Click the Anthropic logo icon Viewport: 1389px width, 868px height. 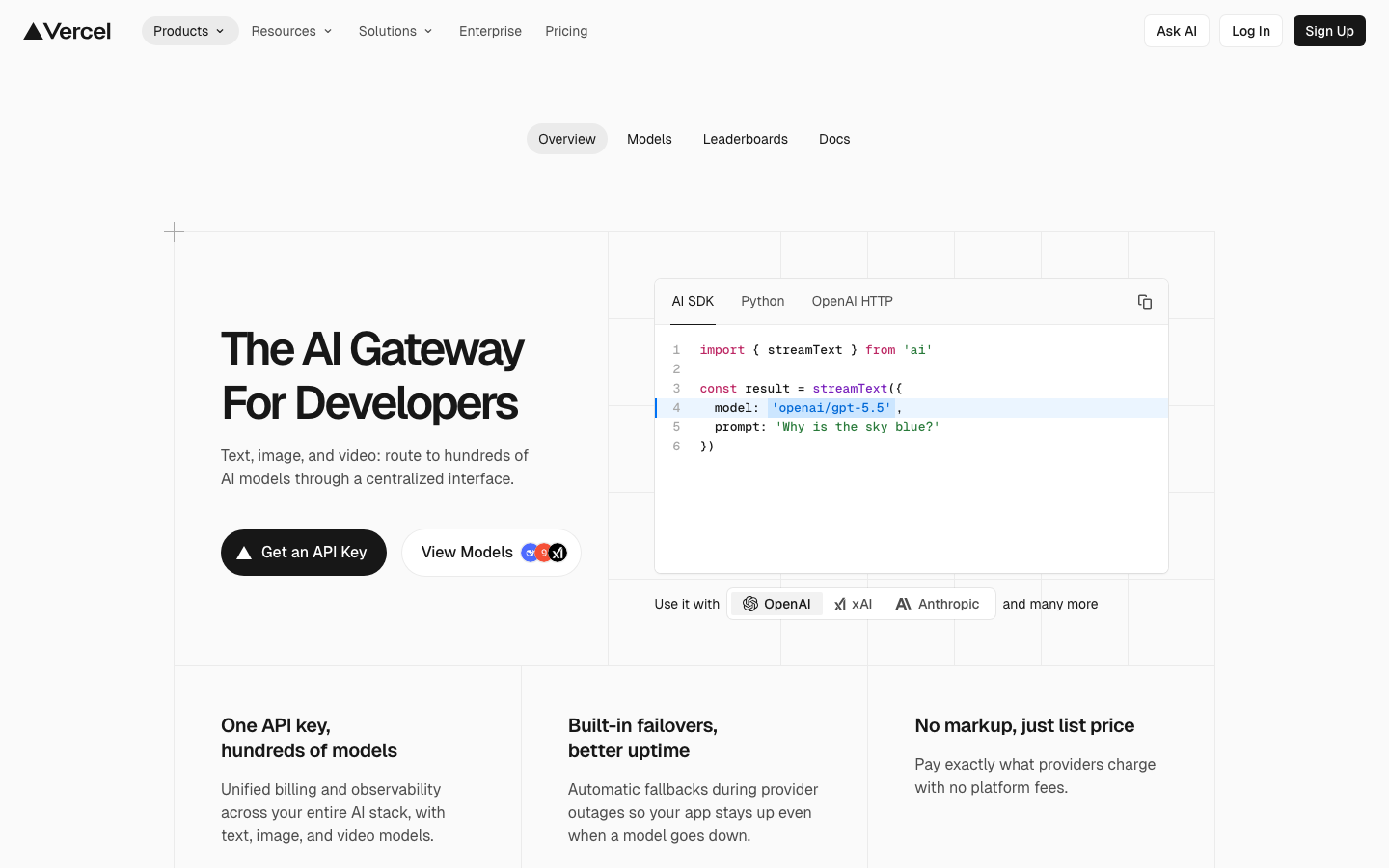point(903,604)
